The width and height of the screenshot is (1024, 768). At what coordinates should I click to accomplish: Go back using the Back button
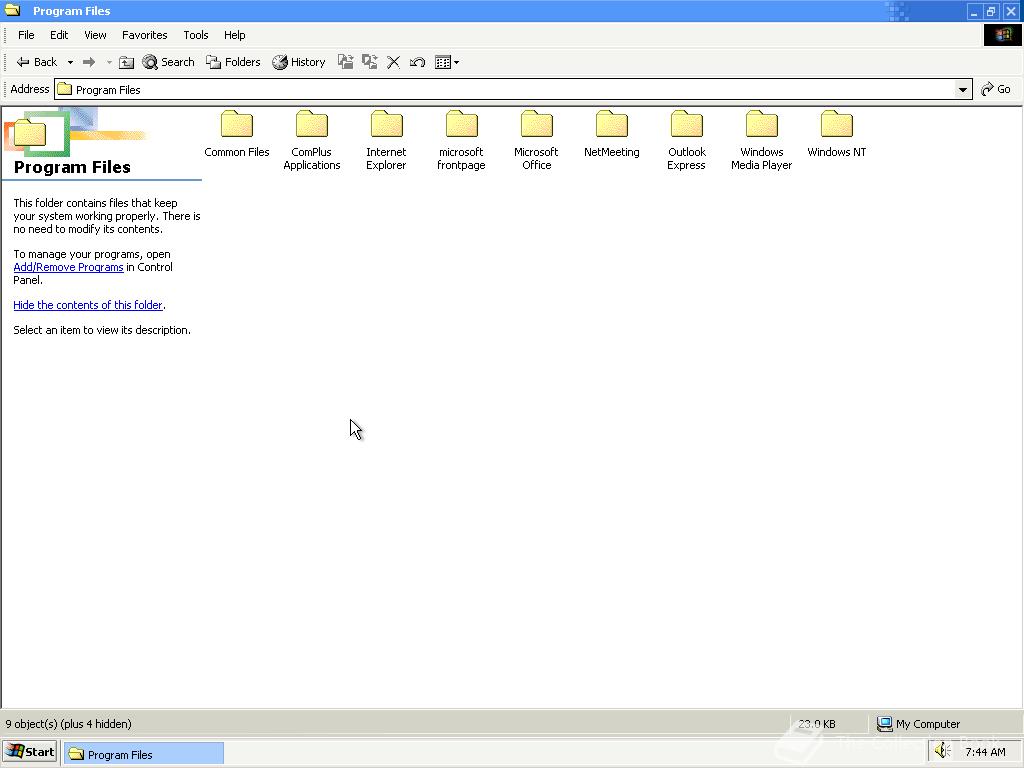tap(37, 62)
